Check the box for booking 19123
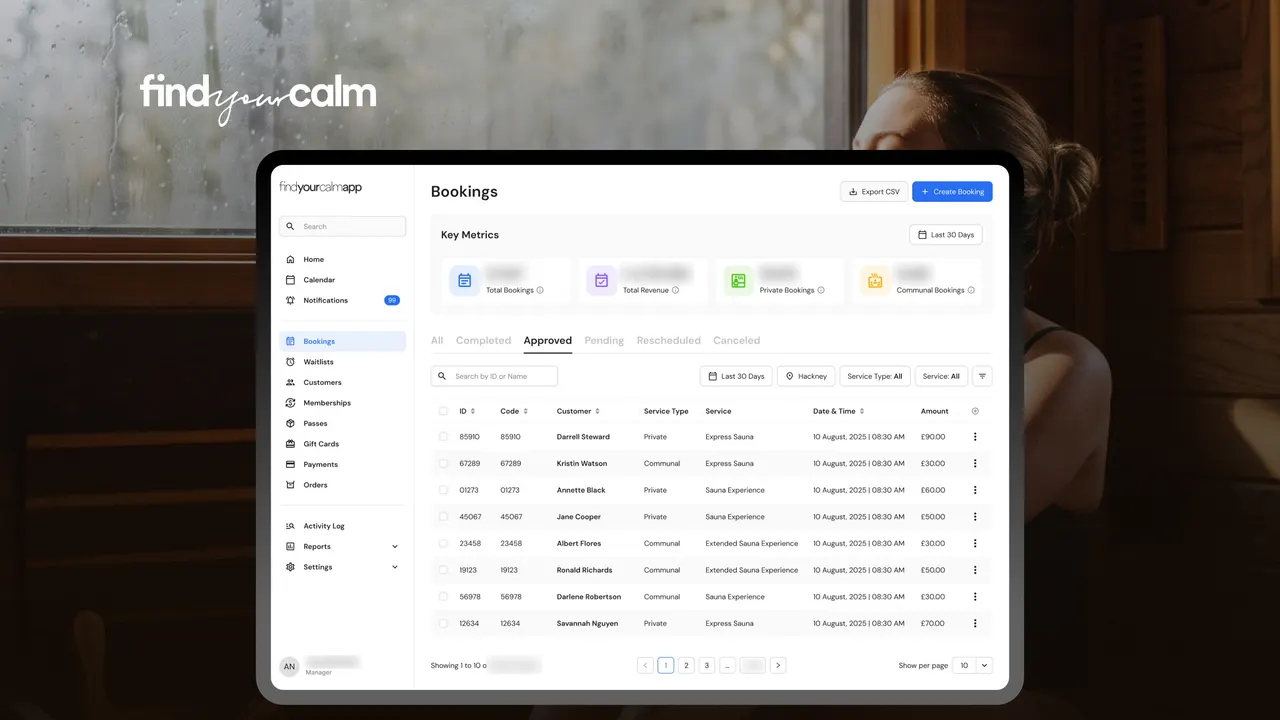This screenshot has height=720, width=1280. click(443, 570)
